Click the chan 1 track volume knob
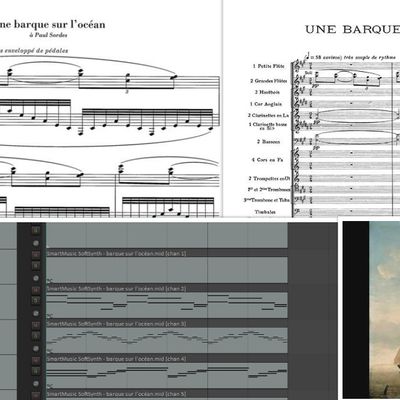Viewport: 400px width, 400px height. tap(36, 278)
